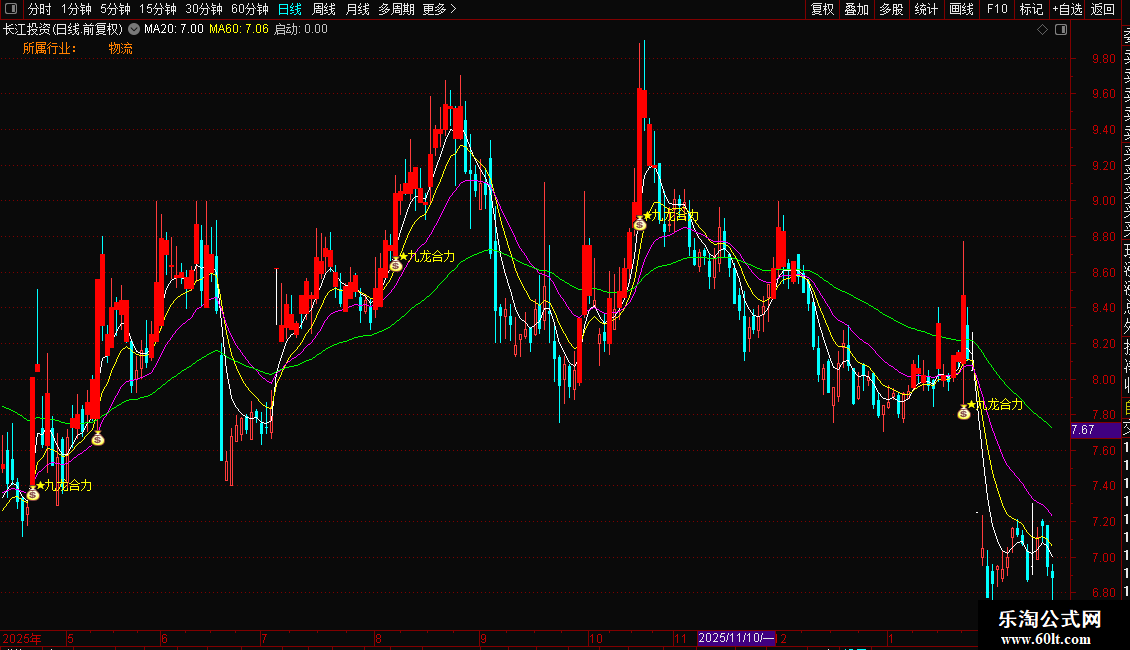1130x650 pixels.
Task: Click the 2025/11/10 date marker on timeline
Action: click(736, 638)
